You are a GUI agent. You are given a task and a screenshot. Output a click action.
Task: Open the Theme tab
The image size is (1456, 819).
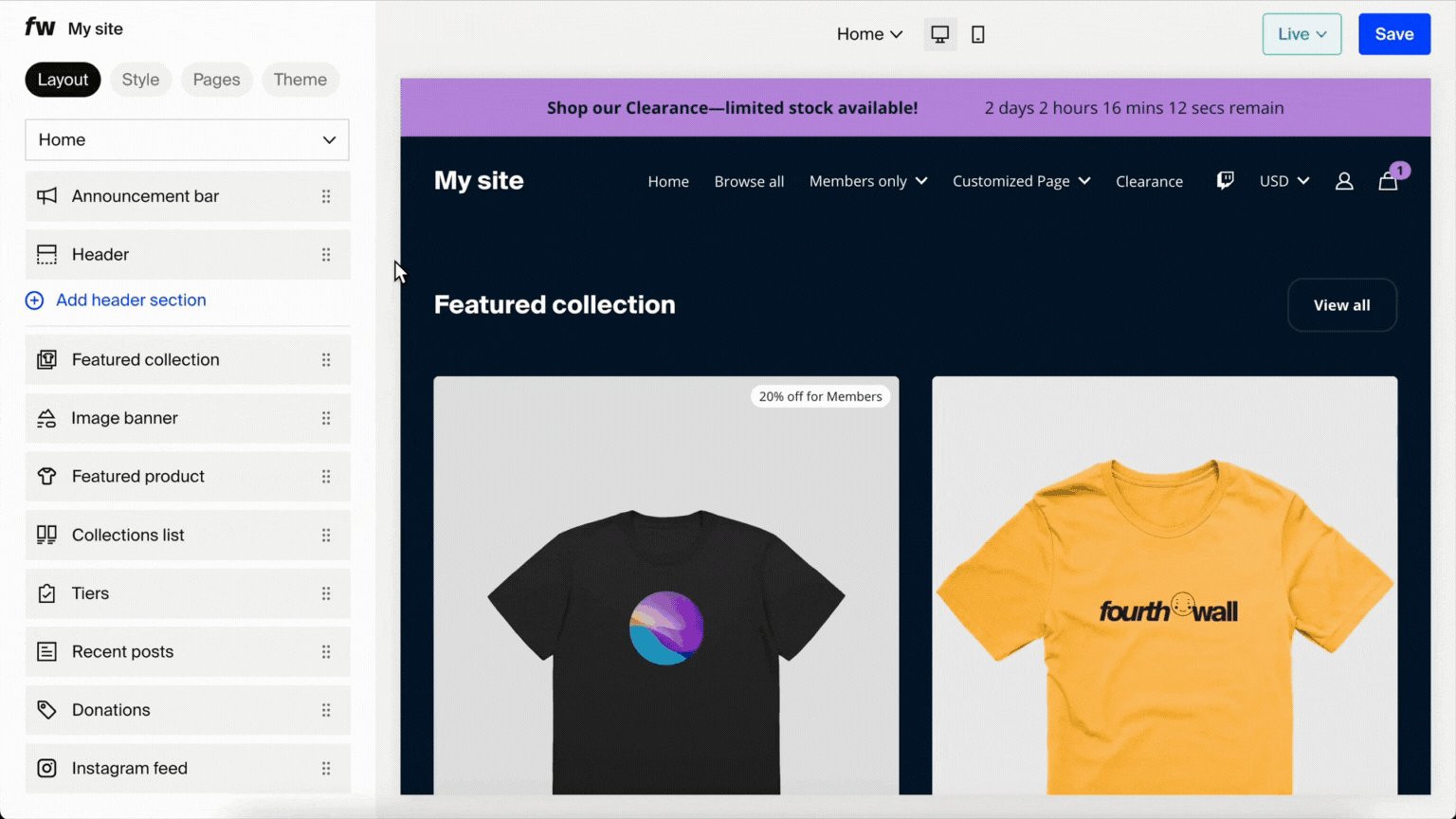pyautogui.click(x=300, y=80)
